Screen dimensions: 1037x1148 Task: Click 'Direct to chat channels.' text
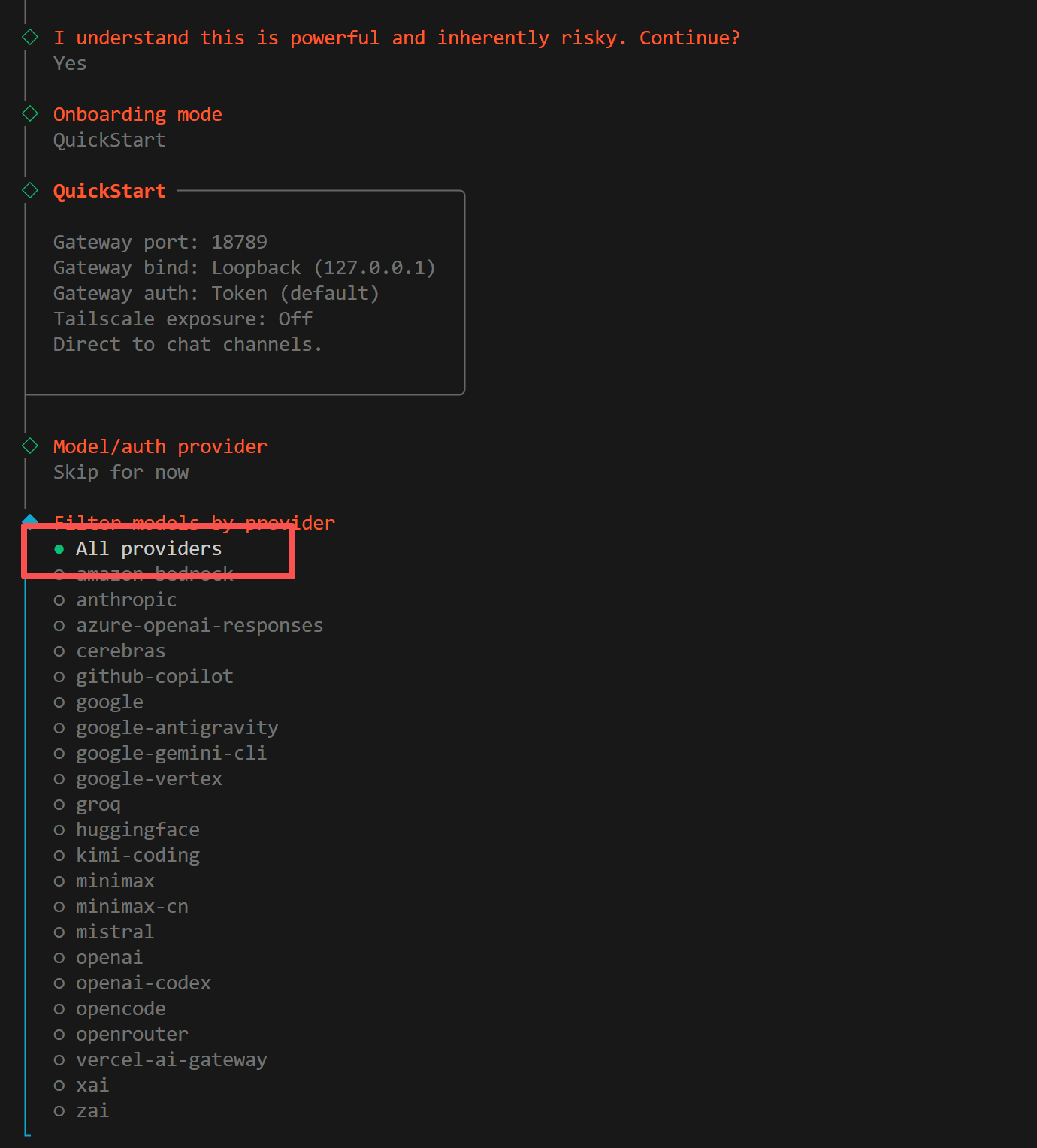[x=188, y=344]
